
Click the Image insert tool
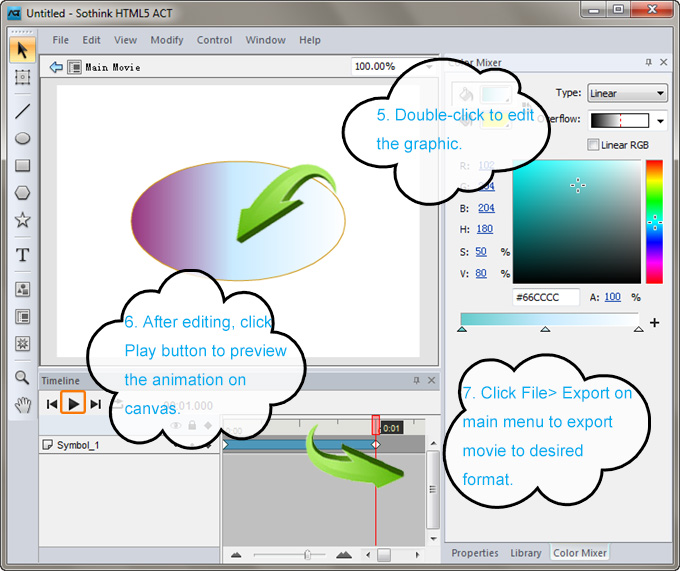pos(22,289)
